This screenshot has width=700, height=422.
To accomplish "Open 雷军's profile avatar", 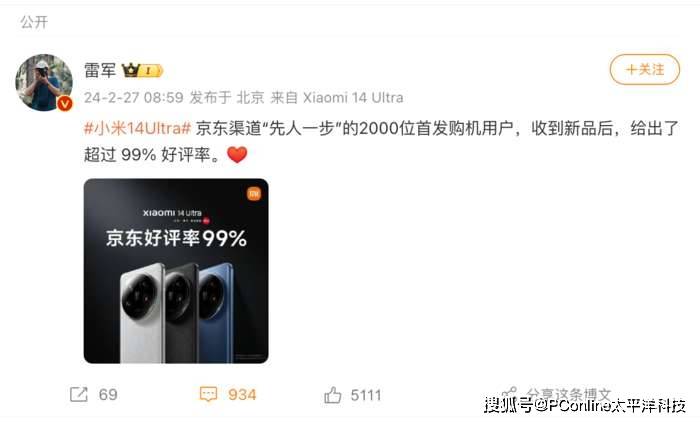I will [44, 82].
